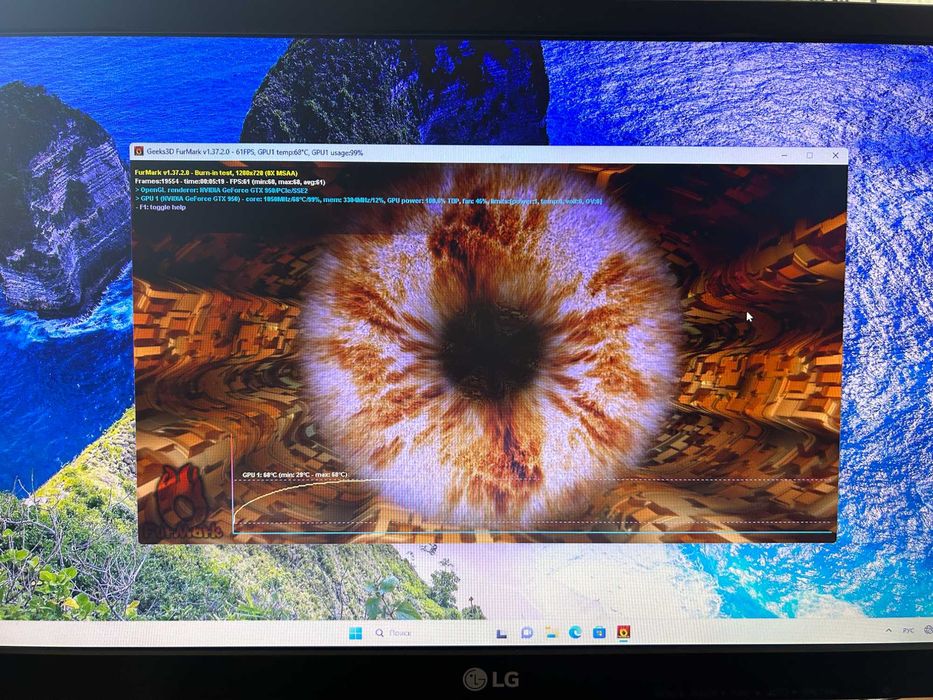Click the FurMark window title text

click(x=255, y=152)
